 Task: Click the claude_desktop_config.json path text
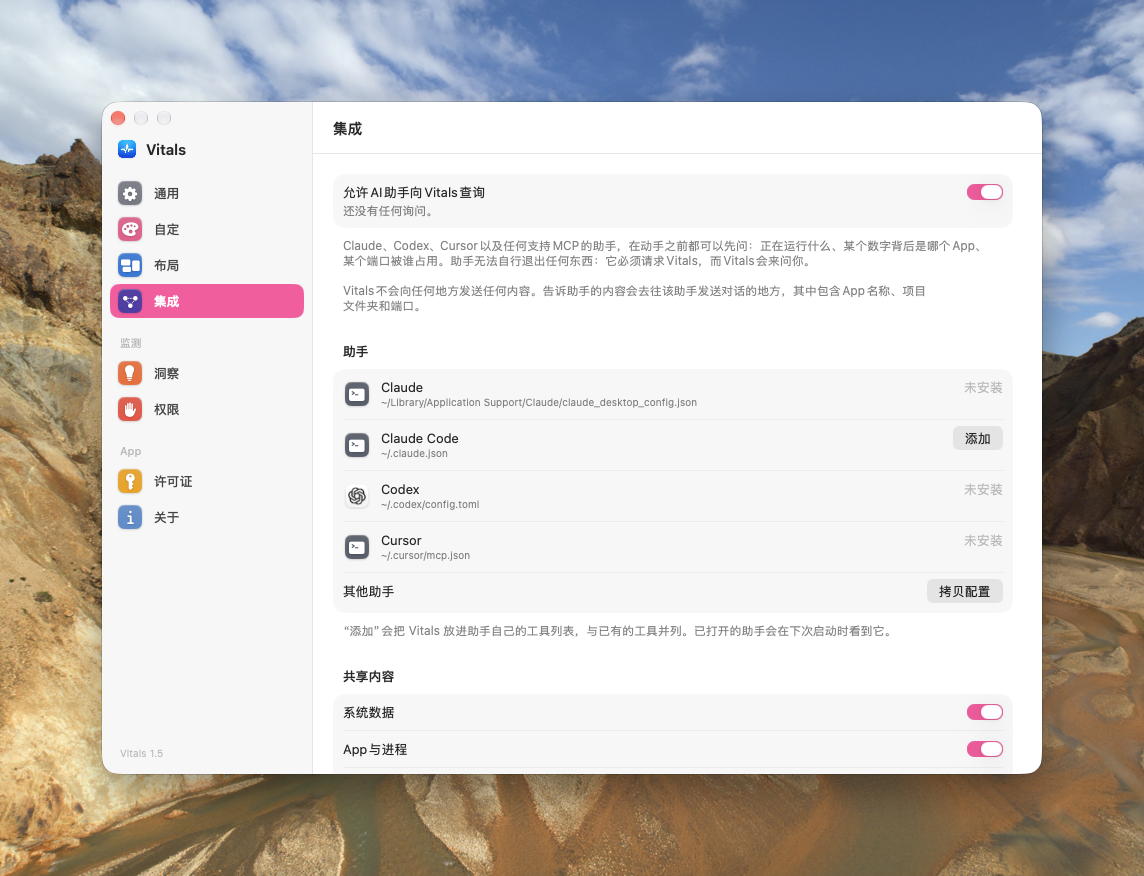538,403
